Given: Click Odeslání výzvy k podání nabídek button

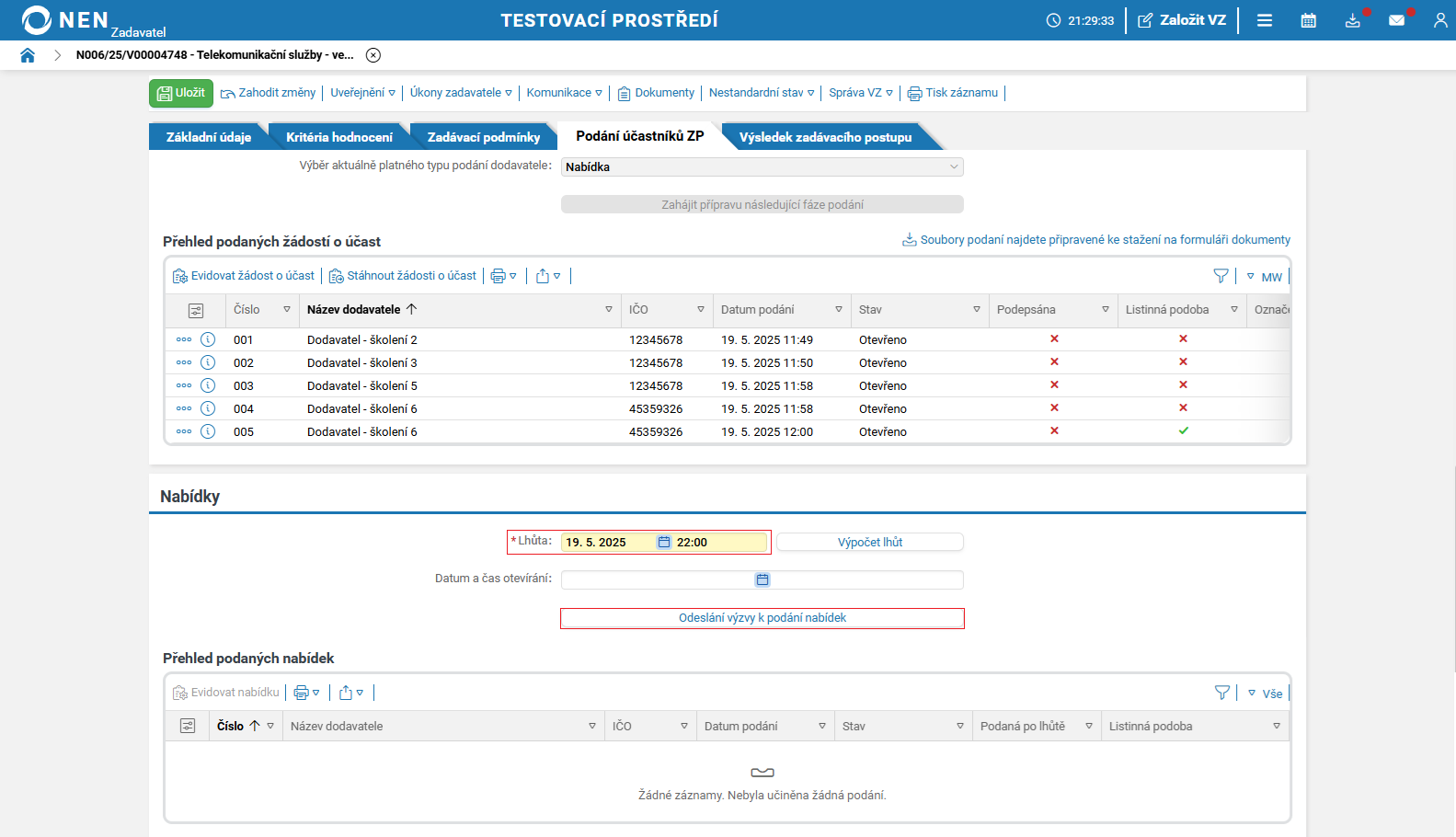Looking at the screenshot, I should click(762, 618).
